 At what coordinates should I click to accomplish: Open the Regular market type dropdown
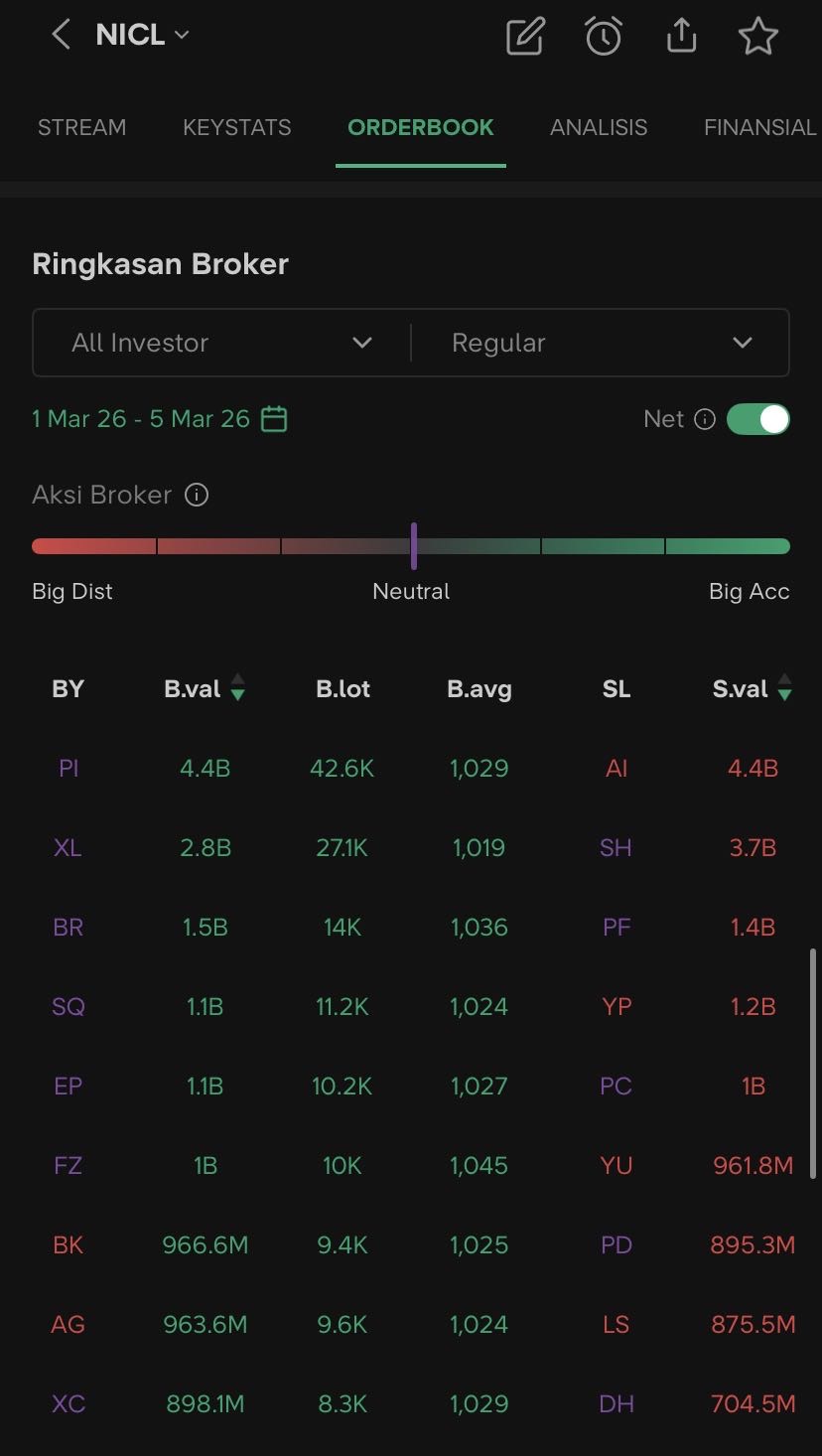click(601, 343)
